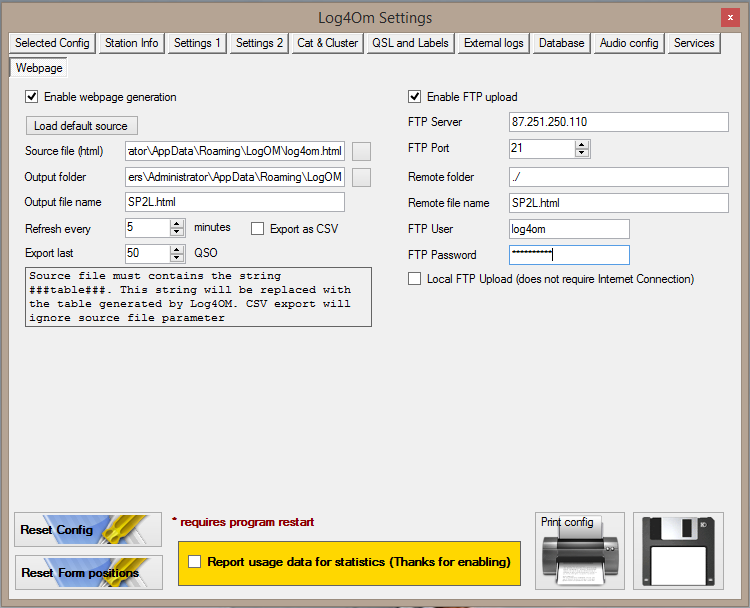This screenshot has height=608, width=750.
Task: Switch to the Station Info tab
Action: click(132, 43)
